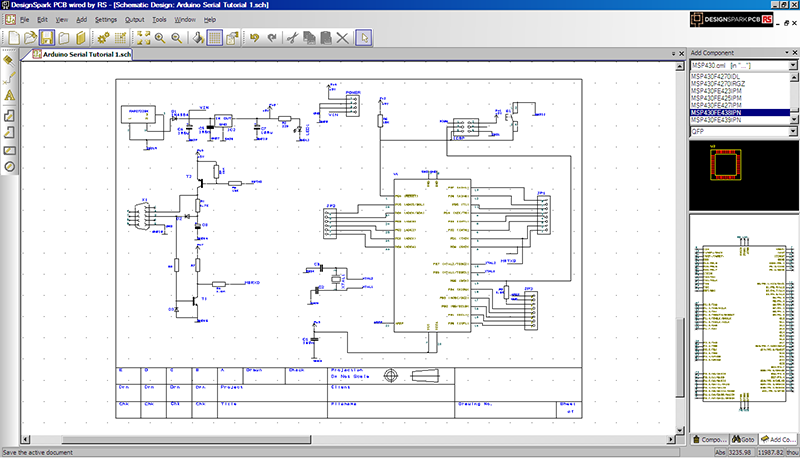Viewport: 800px width, 458px height.
Task: Click the Delete X icon in toolbar
Action: click(x=343, y=38)
